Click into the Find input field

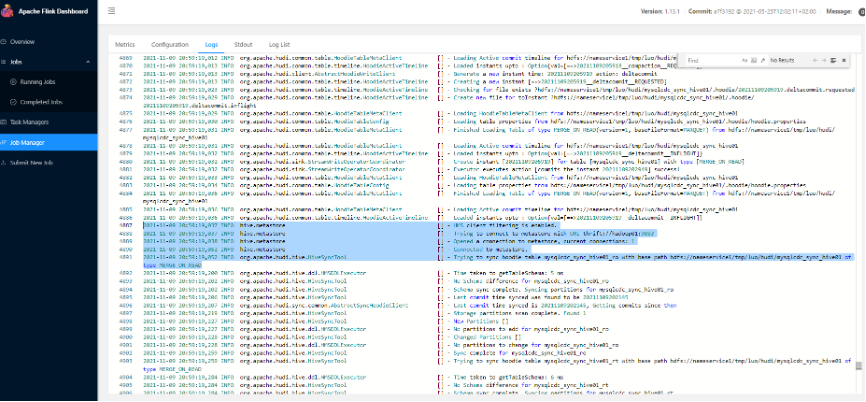tap(714, 60)
